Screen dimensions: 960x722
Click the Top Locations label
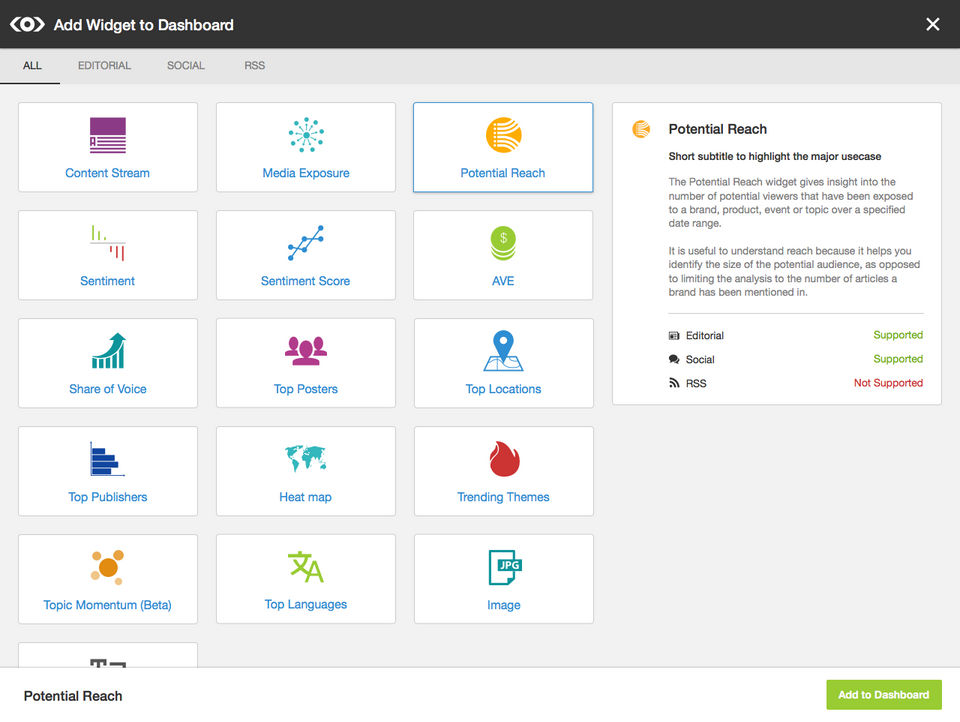[503, 389]
